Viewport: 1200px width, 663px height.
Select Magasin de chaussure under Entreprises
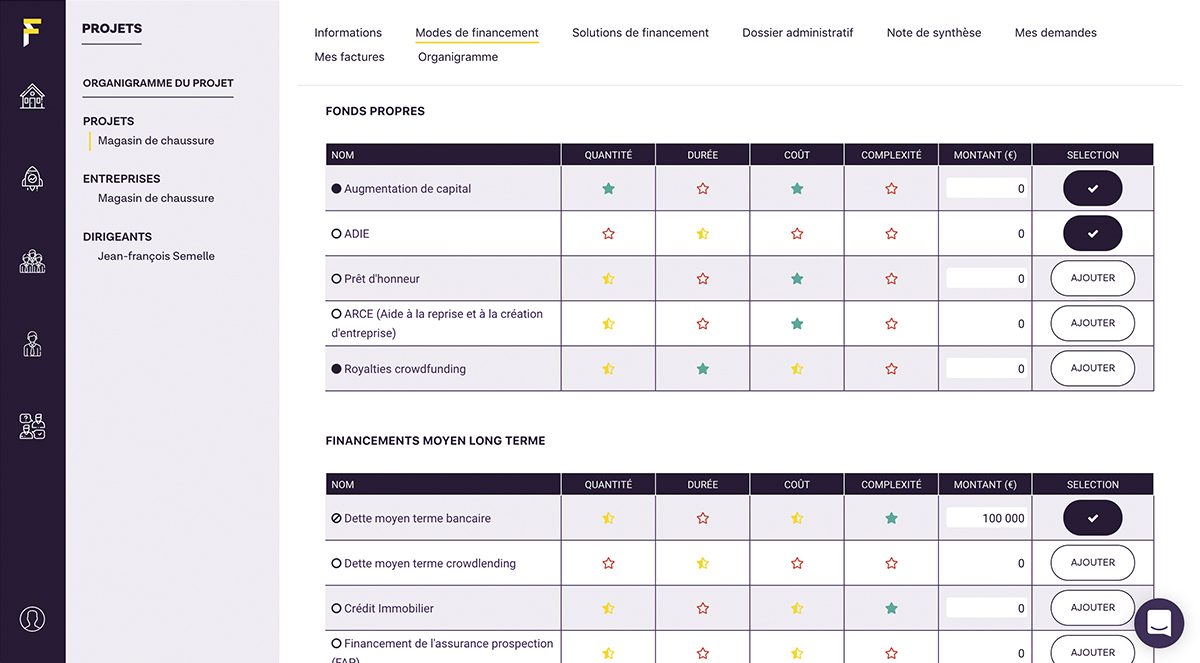click(x=156, y=198)
